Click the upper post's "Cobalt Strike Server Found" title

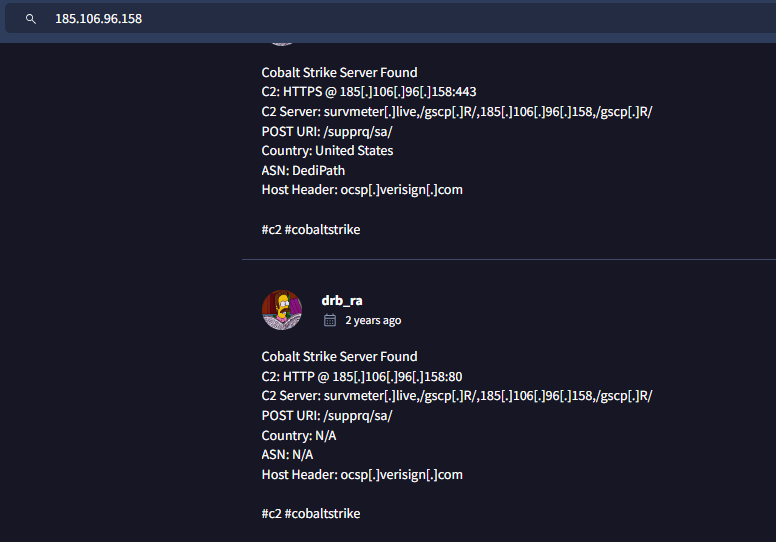pyautogui.click(x=339, y=72)
